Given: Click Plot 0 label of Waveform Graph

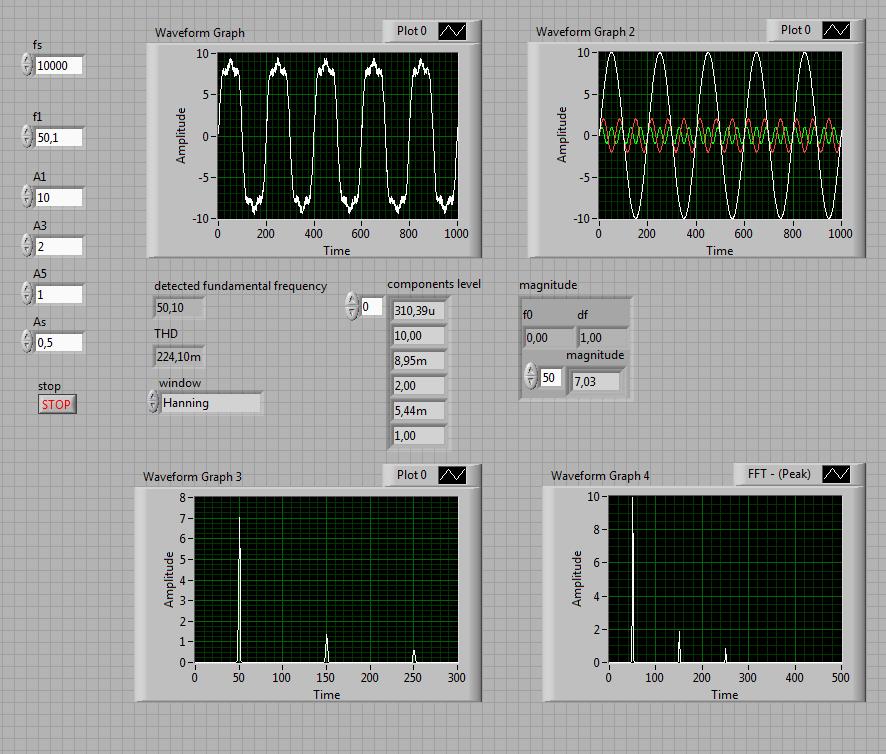Looking at the screenshot, I should coord(411,31).
